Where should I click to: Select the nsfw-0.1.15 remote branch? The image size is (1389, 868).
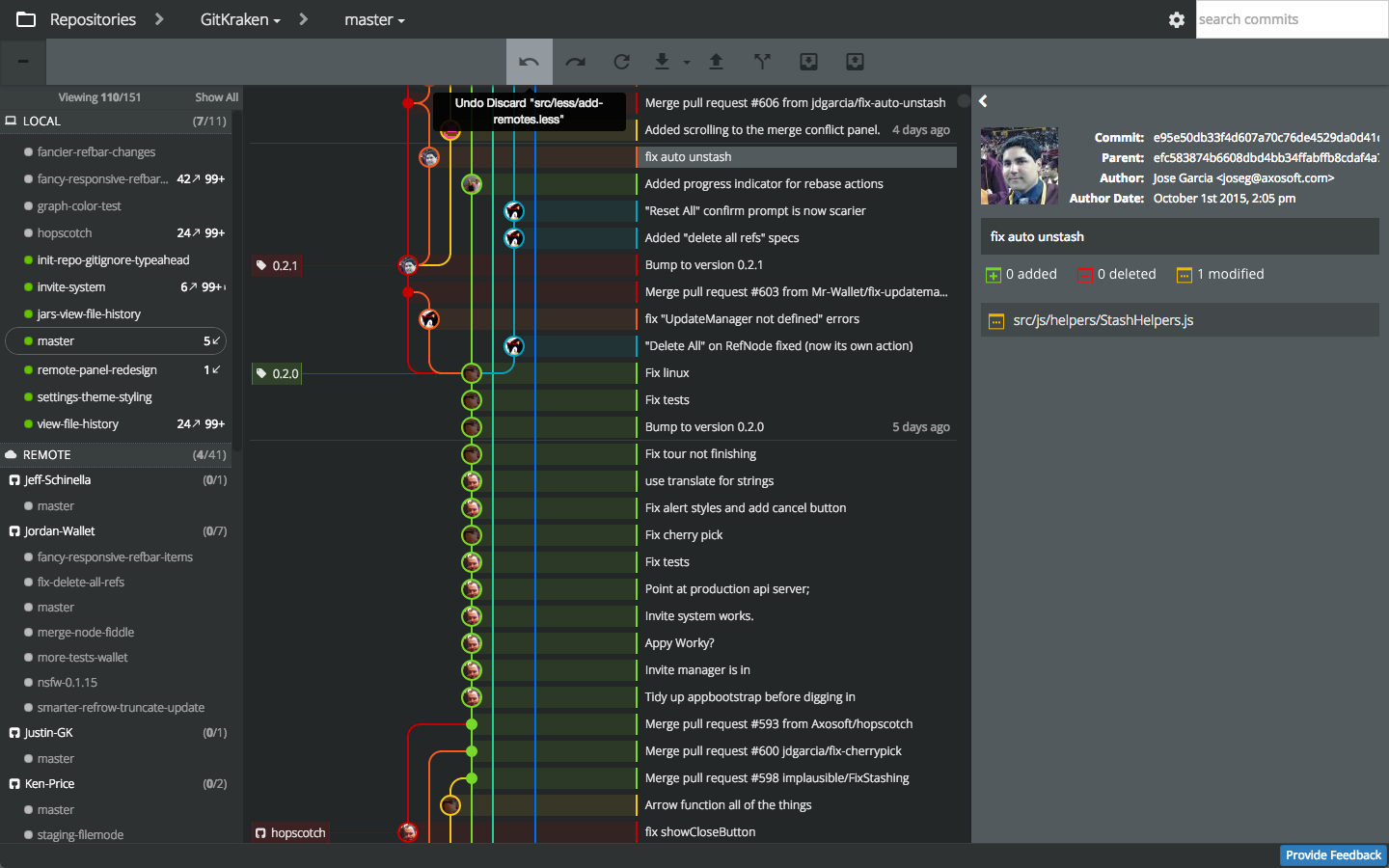(68, 683)
